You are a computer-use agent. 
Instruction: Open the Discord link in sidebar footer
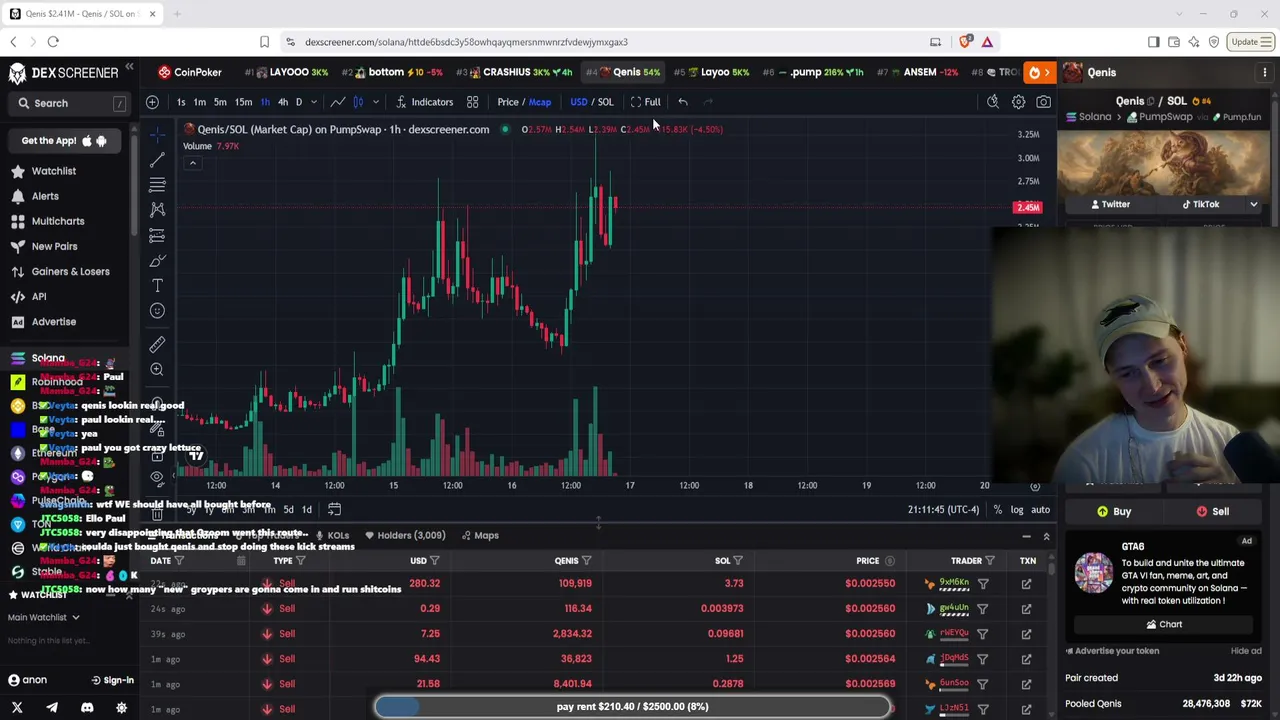coord(87,708)
